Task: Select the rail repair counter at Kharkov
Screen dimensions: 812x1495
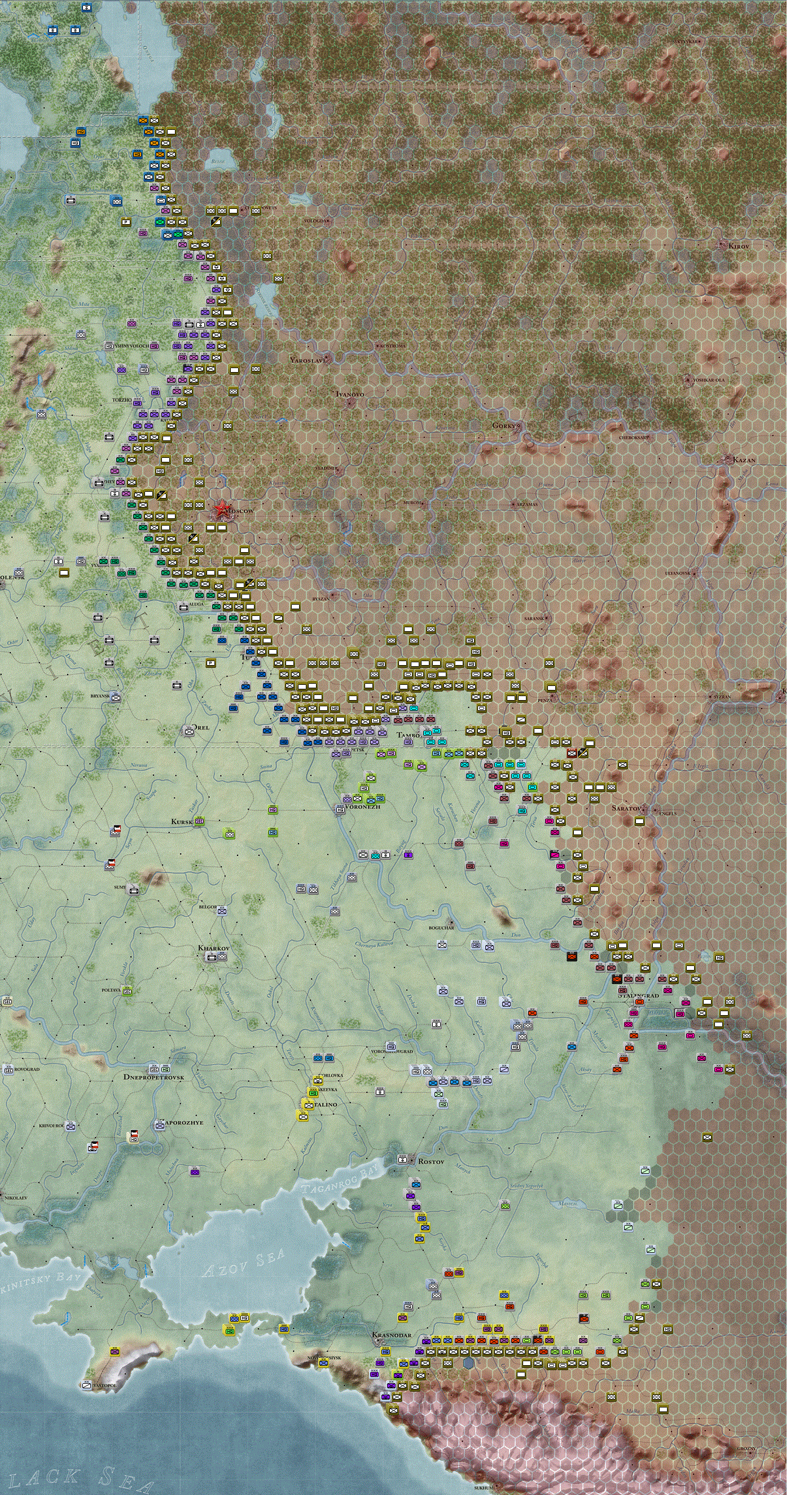Action: coord(212,957)
